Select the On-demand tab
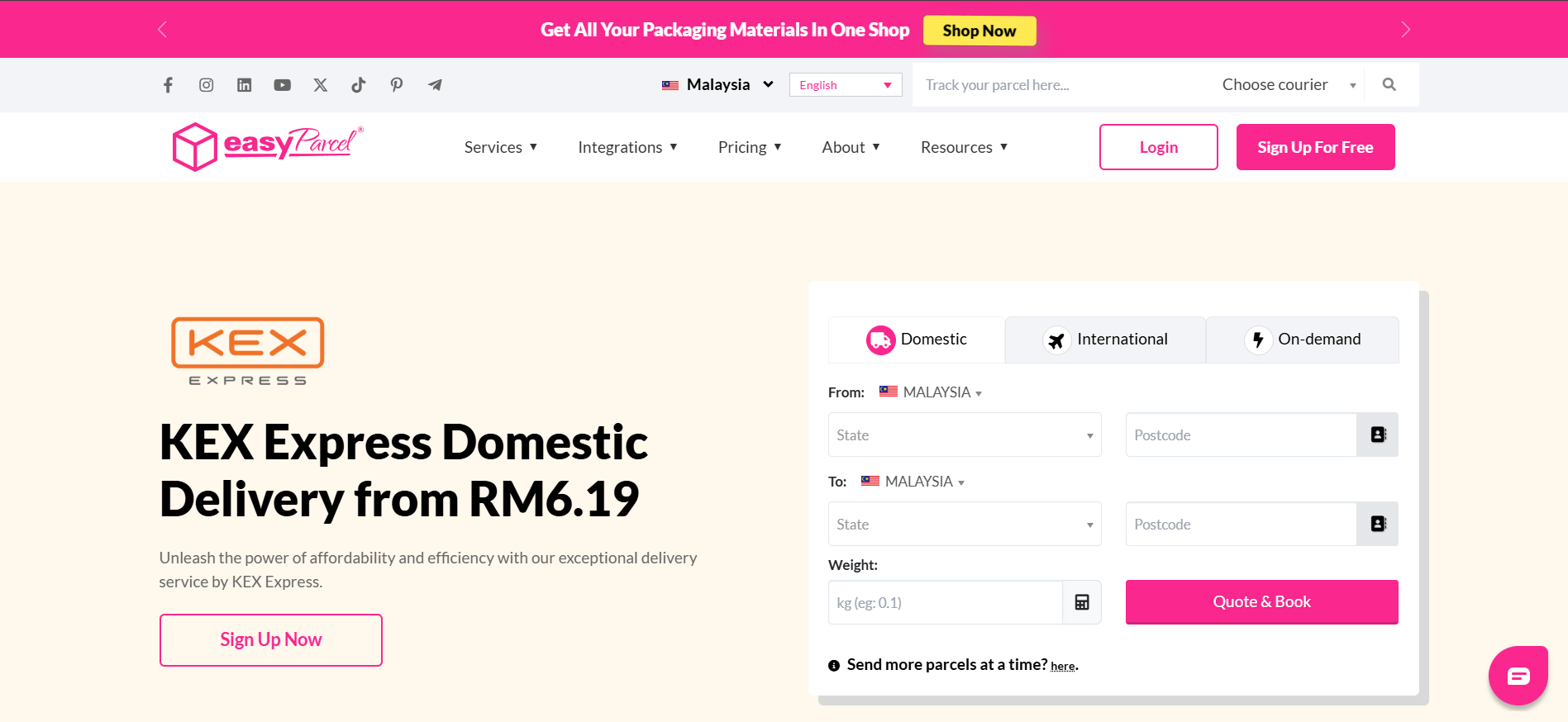This screenshot has height=722, width=1568. (x=1302, y=340)
